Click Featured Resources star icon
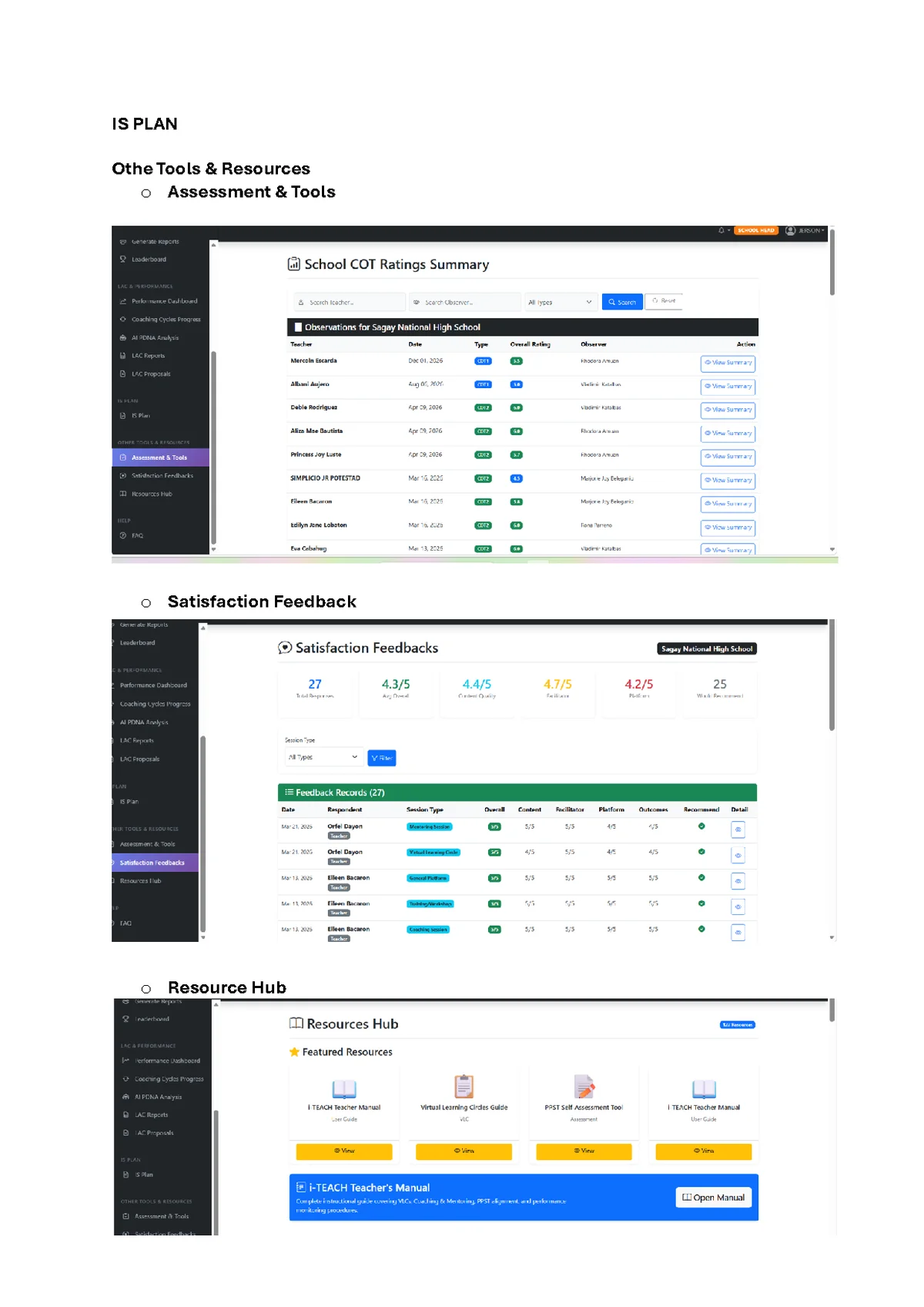Image resolution: width=924 pixels, height=1307 pixels. tap(294, 1052)
